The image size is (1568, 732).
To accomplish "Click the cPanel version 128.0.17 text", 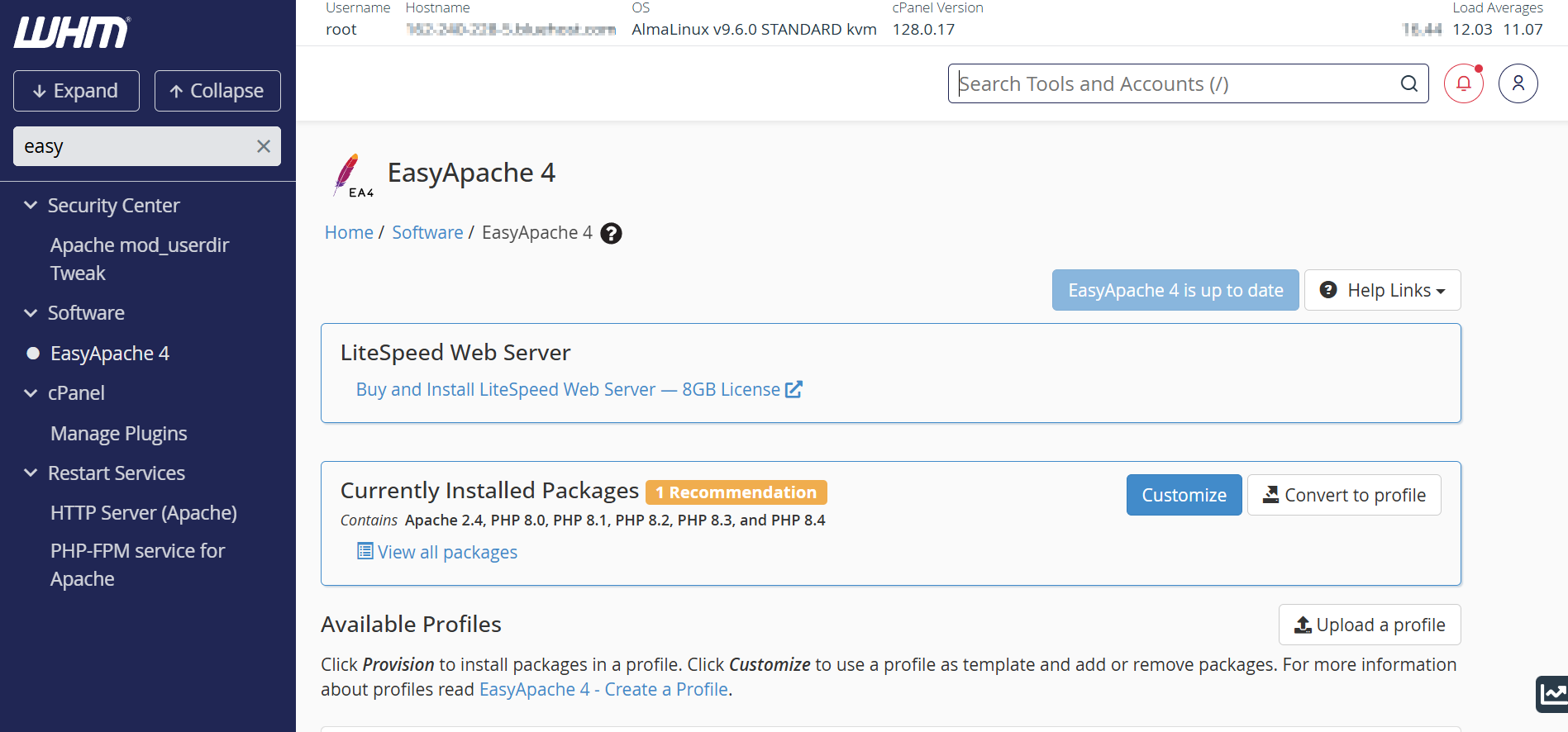I will click(923, 30).
